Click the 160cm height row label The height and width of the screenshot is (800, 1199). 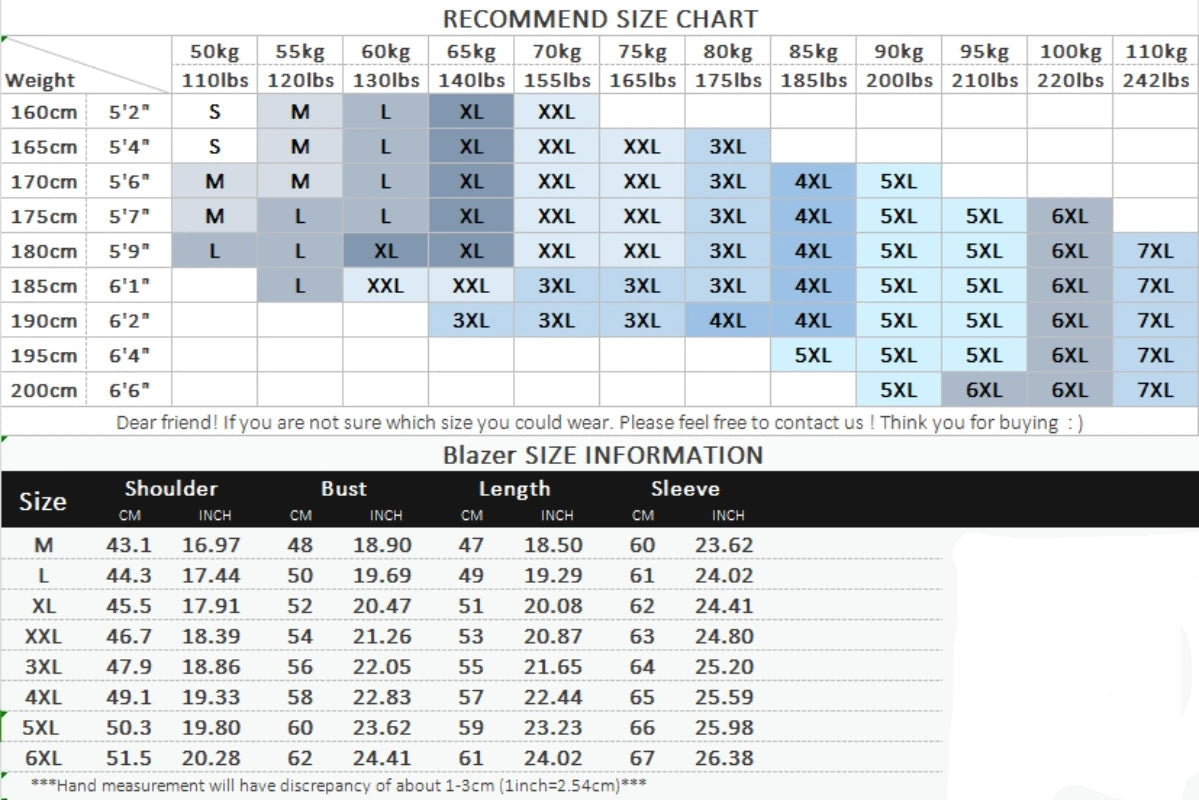(x=44, y=112)
